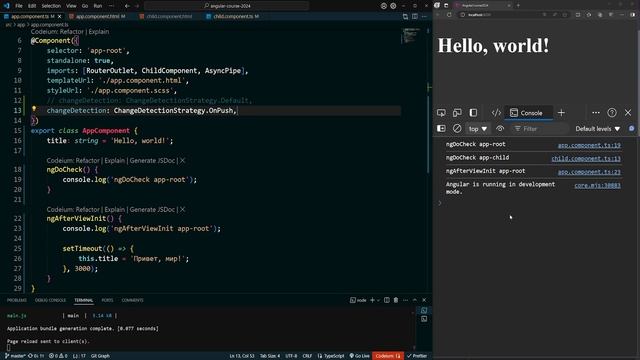Click the clear console icon
640x360 pixels.
coord(457,129)
